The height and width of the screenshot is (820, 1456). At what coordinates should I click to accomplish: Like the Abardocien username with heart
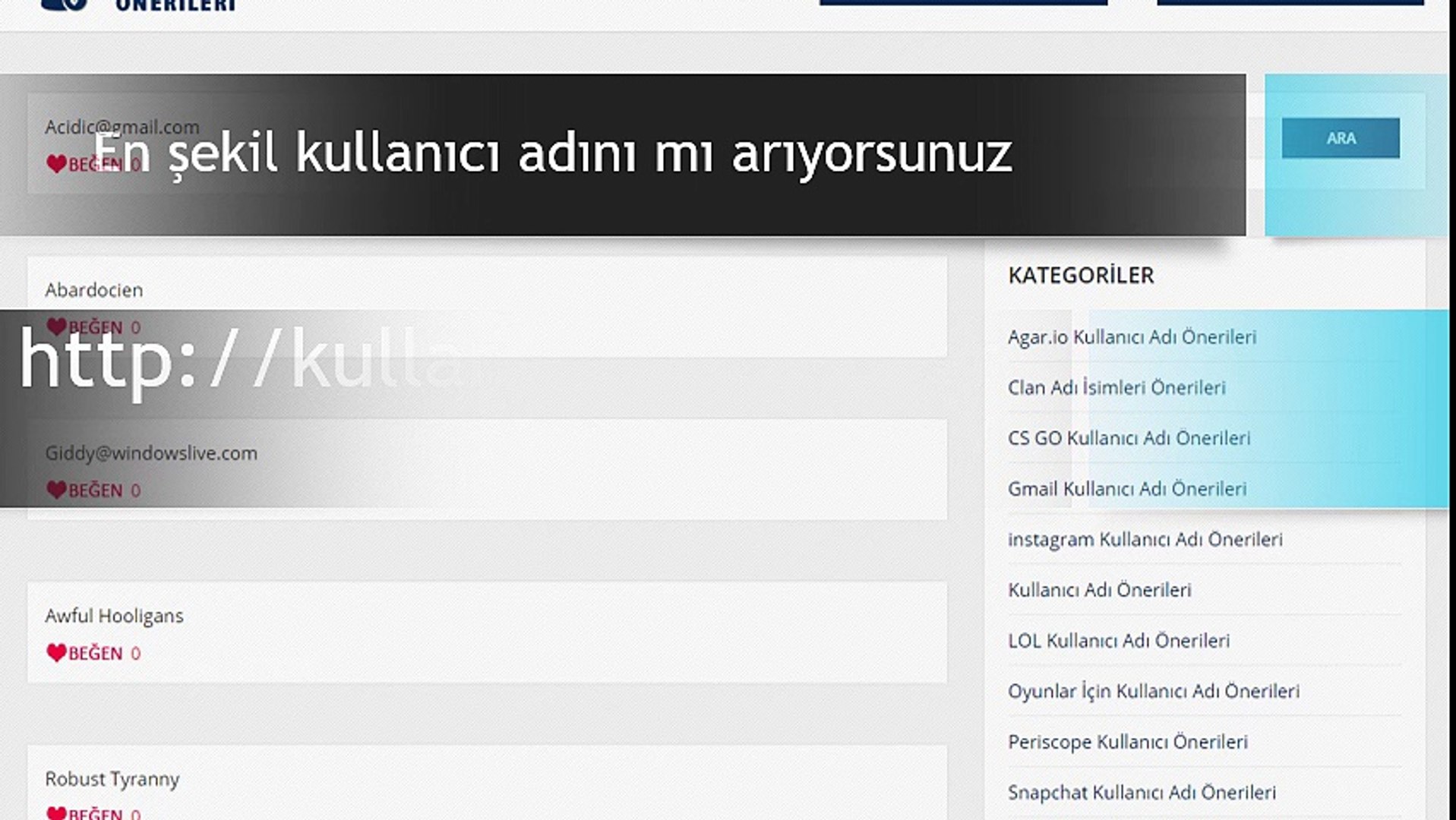[x=57, y=326]
